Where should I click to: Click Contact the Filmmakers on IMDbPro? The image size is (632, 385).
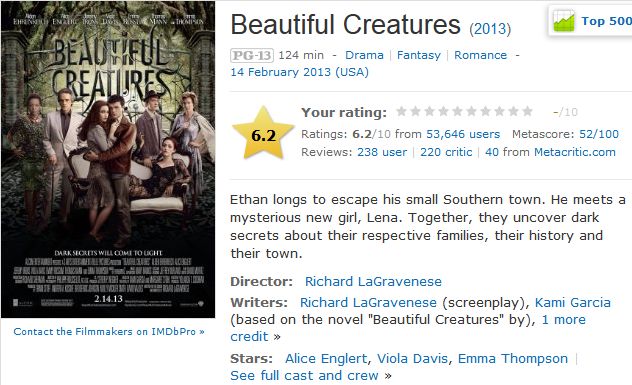[109, 331]
